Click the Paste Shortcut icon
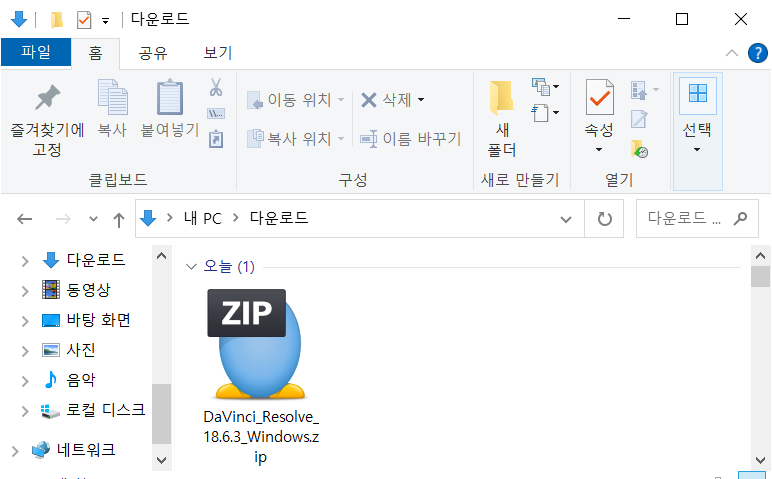Viewport: 772px width, 479px height. [216, 139]
